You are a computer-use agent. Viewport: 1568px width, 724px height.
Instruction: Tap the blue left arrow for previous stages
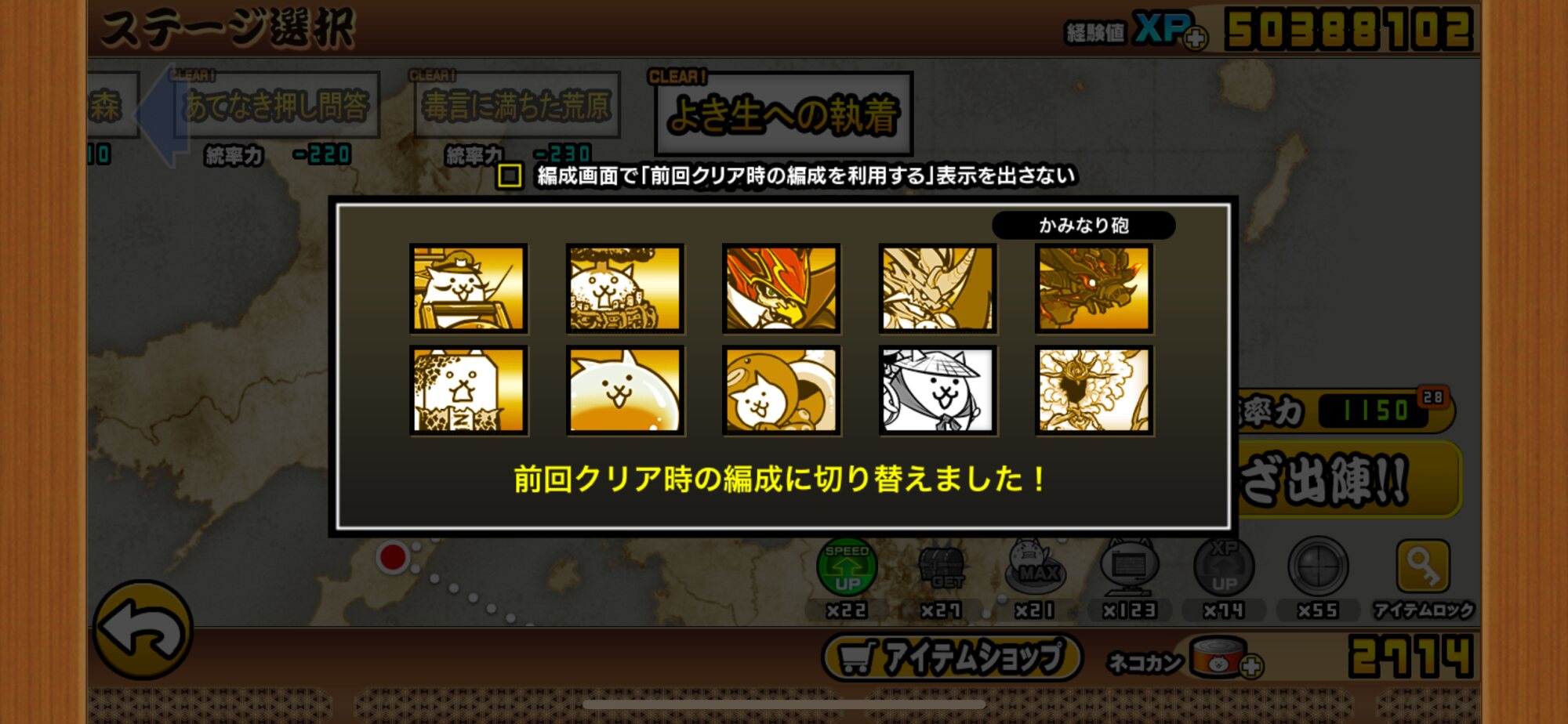[x=161, y=114]
